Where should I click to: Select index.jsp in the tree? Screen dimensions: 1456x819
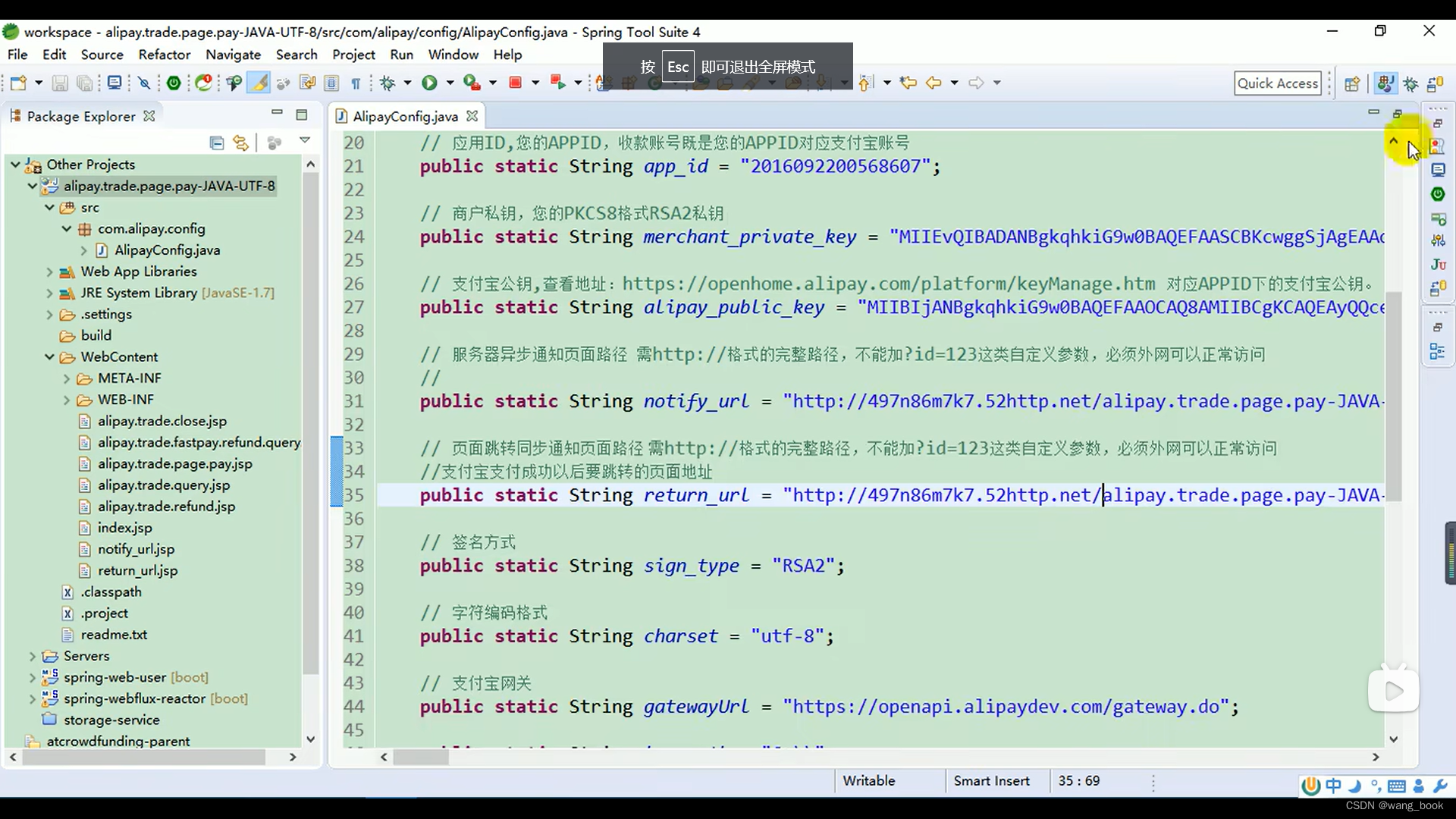click(x=124, y=528)
